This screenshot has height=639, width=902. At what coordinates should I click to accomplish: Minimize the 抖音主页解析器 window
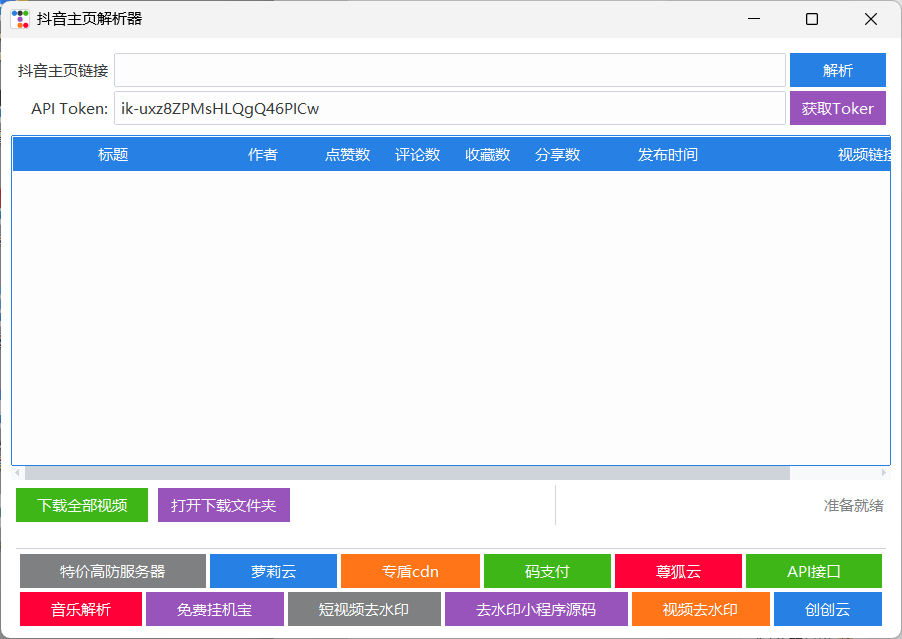[x=754, y=19]
